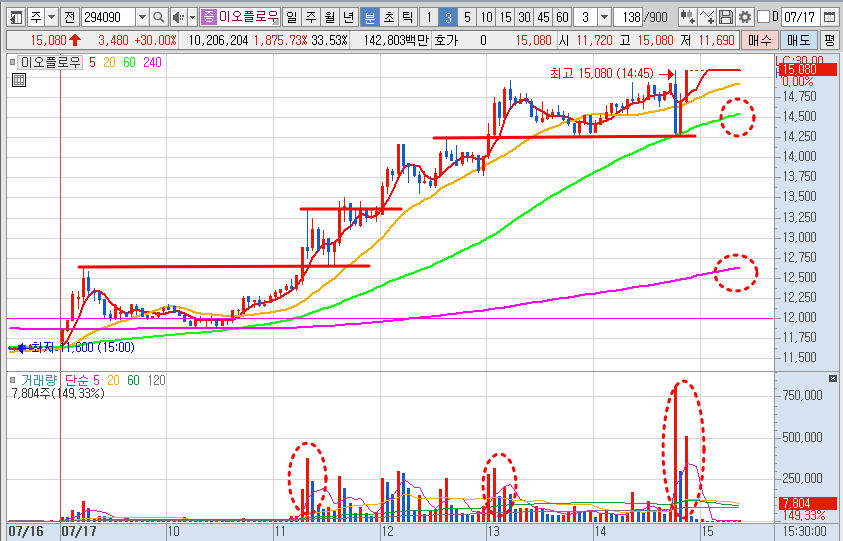Image resolution: width=843 pixels, height=541 pixels.
Task: Click the floppy disk save icon
Action: coord(726,18)
